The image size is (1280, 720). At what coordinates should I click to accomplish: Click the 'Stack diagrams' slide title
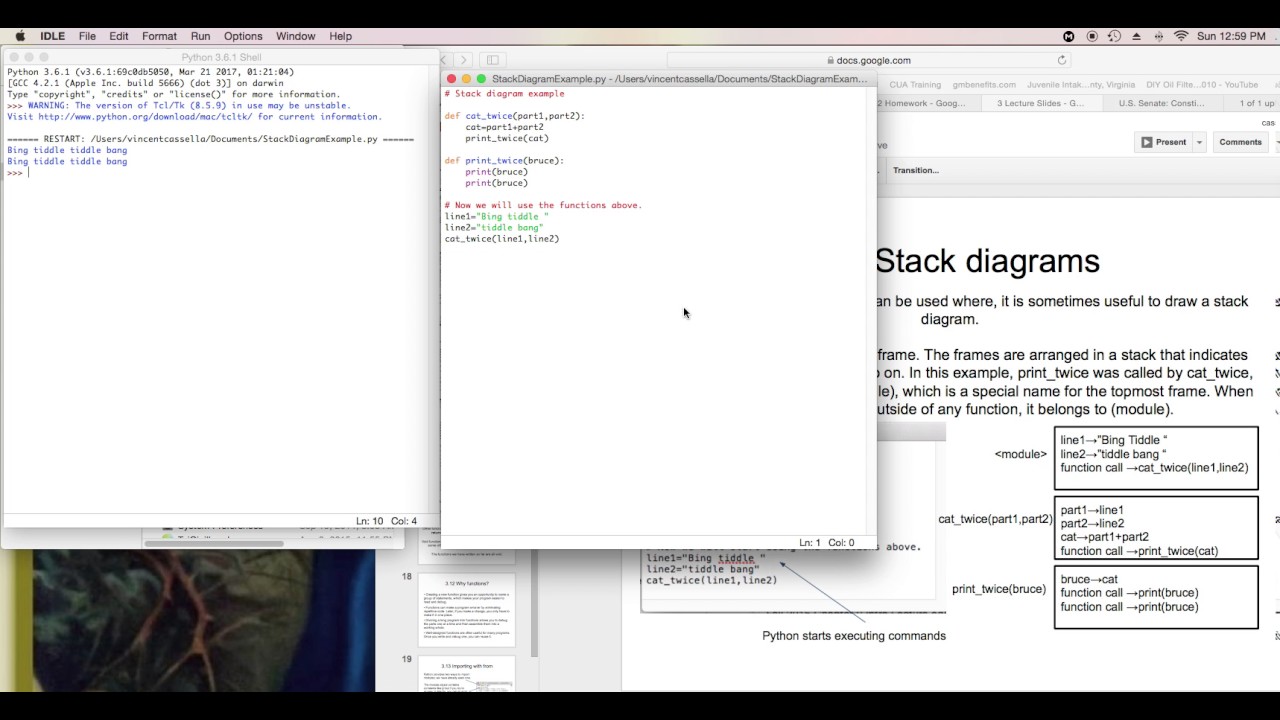[x=988, y=261]
